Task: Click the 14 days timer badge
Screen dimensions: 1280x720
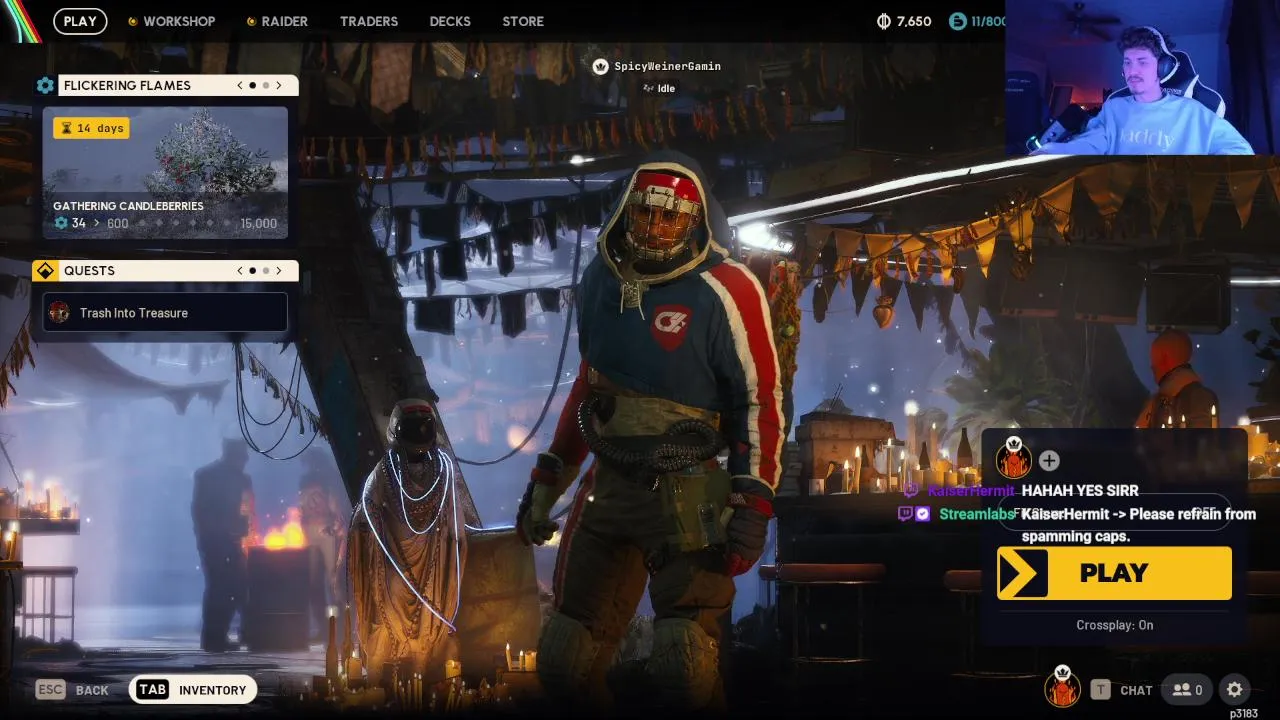Action: [91, 128]
